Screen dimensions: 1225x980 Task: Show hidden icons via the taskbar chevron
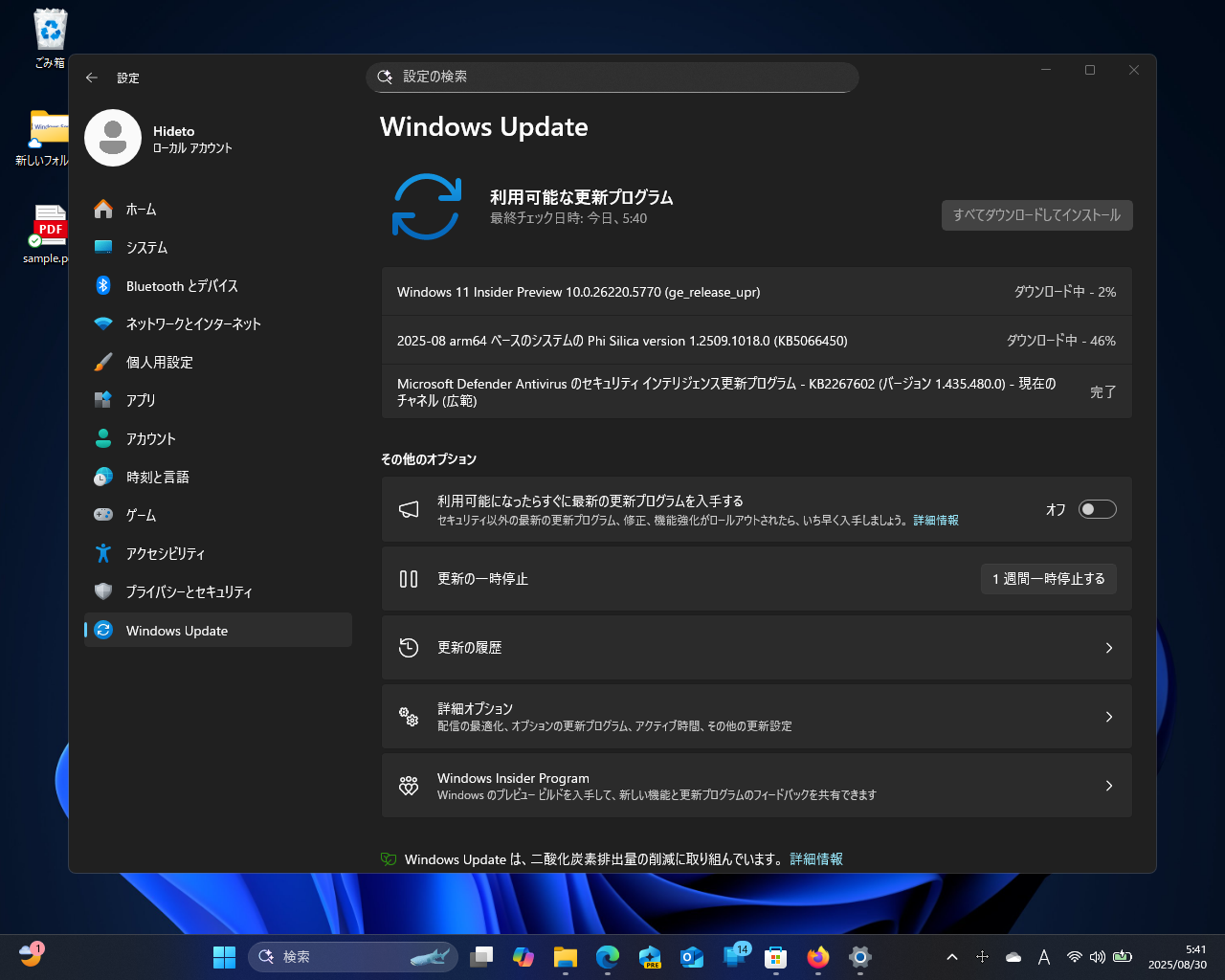(952, 956)
